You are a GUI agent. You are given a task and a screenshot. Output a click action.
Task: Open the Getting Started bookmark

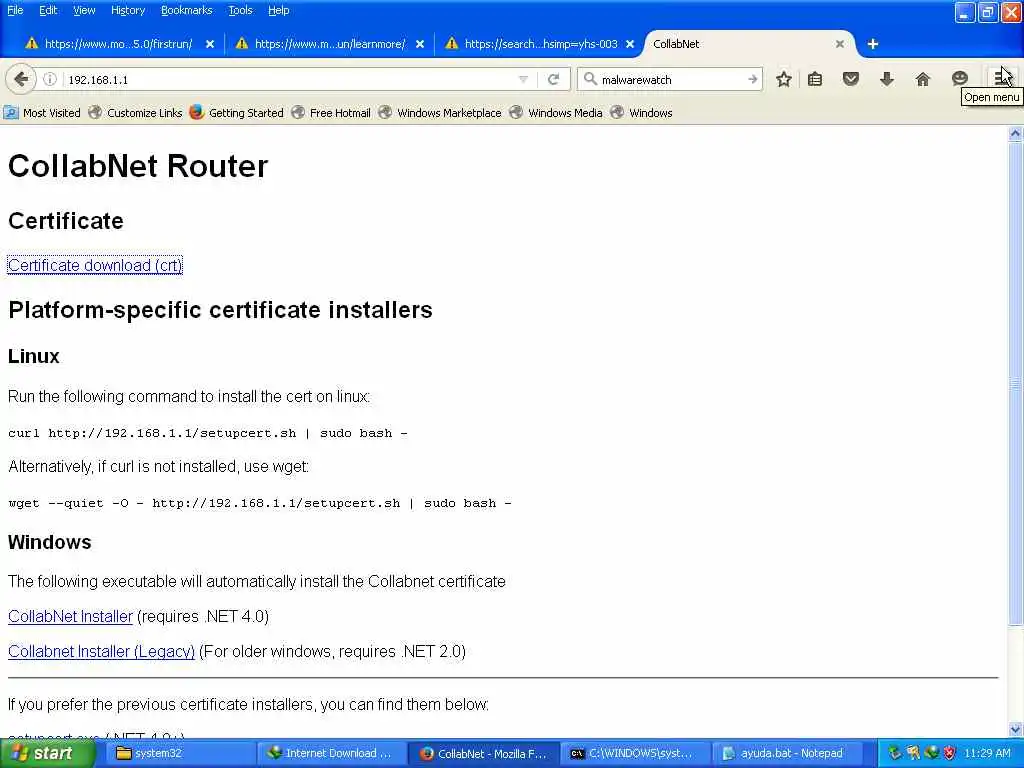(237, 112)
